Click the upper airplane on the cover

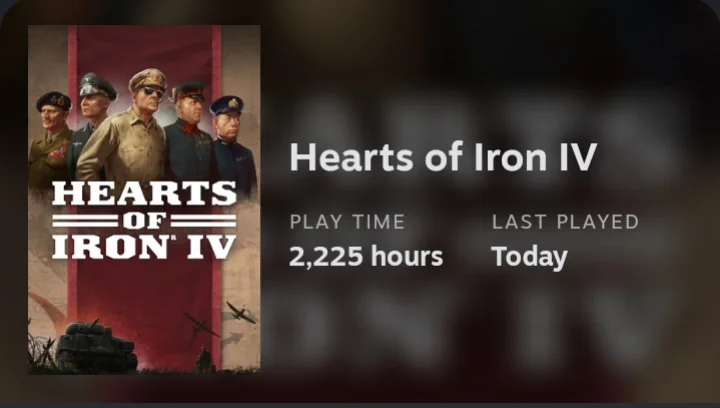[241, 313]
